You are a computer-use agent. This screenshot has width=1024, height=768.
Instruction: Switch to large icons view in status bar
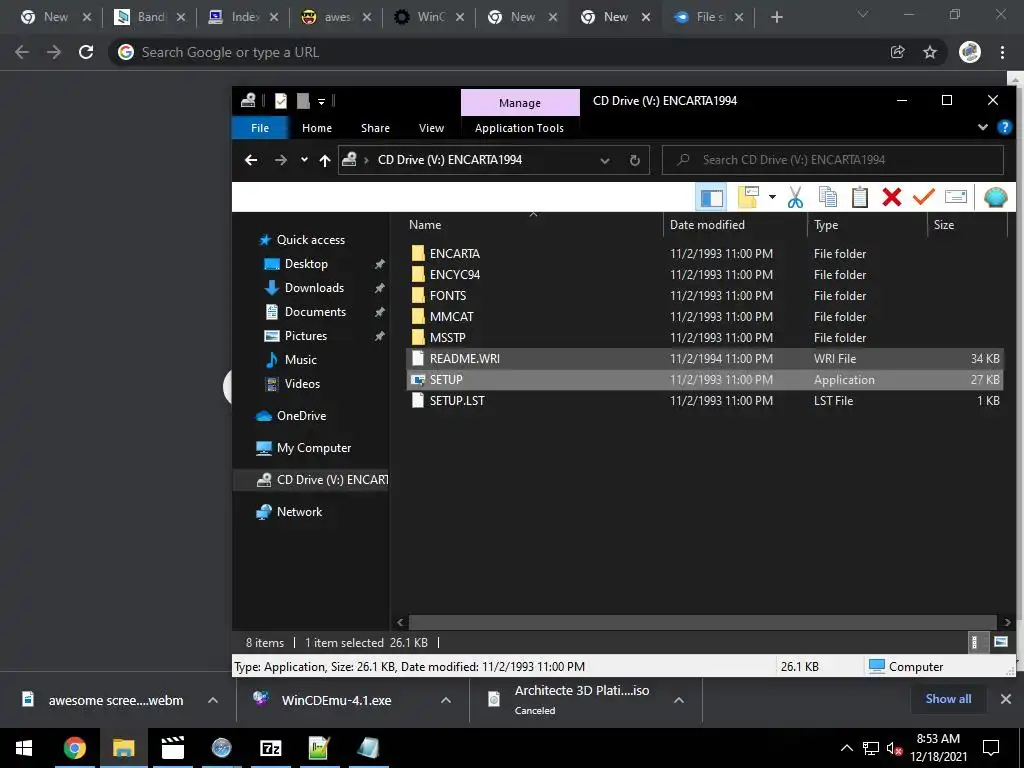(1000, 643)
